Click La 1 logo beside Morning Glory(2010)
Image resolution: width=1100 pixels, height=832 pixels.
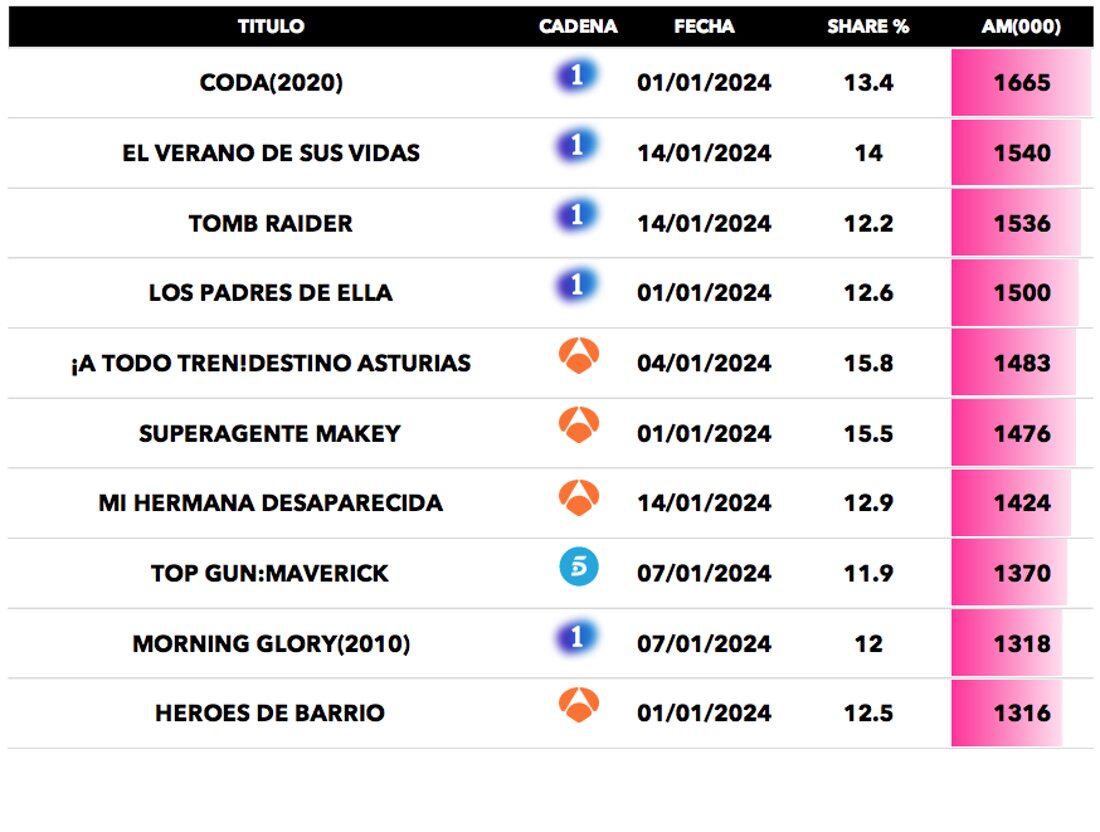pyautogui.click(x=577, y=637)
